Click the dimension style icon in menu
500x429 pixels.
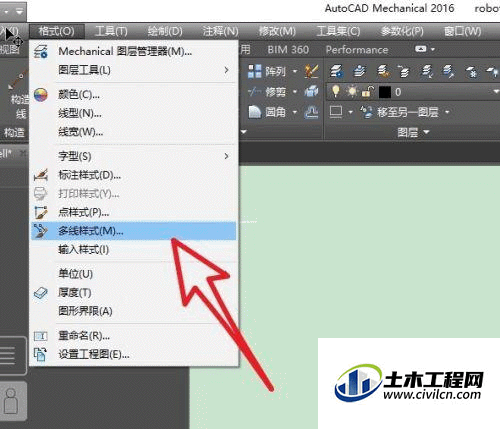point(41,175)
